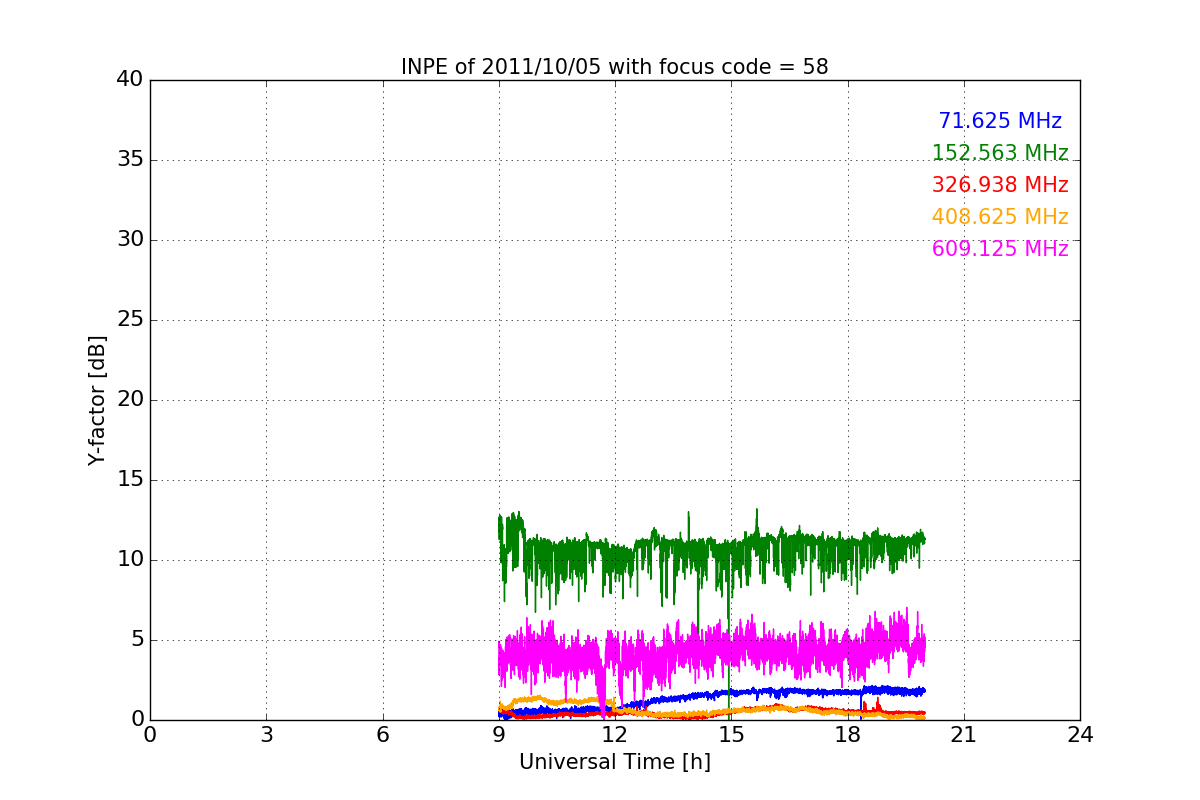Screen dimensions: 1200x800
Task: Click the x-axis tick value 24
Action: [1080, 735]
